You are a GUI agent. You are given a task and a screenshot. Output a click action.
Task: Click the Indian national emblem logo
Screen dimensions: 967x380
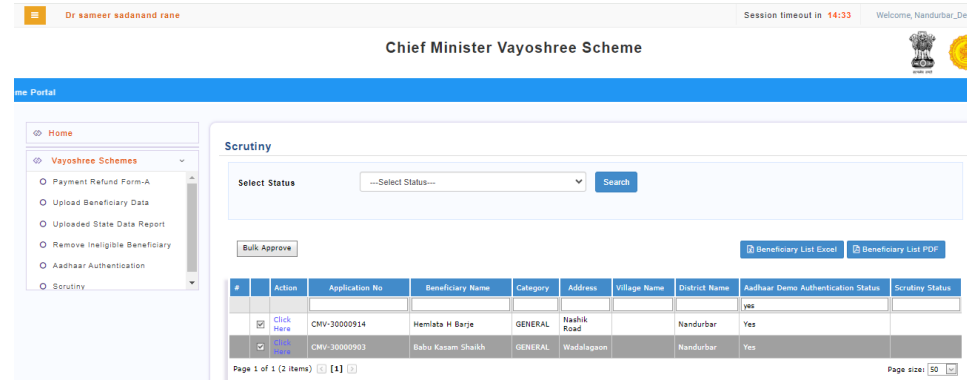click(921, 53)
